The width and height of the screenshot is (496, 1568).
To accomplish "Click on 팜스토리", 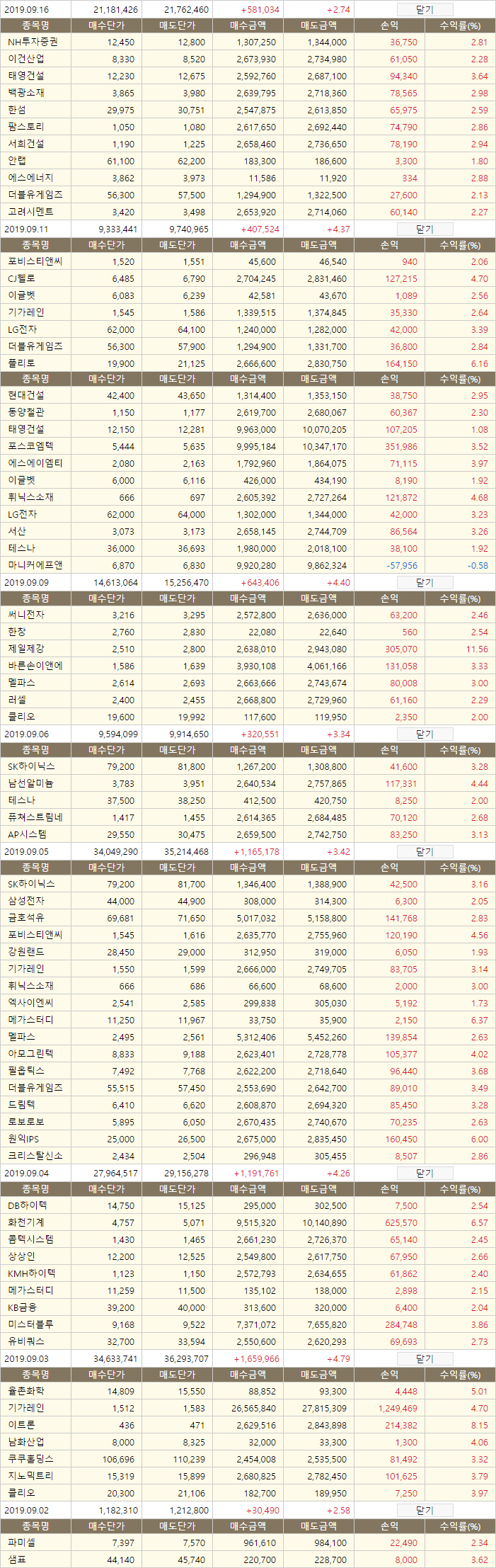I will (x=26, y=127).
